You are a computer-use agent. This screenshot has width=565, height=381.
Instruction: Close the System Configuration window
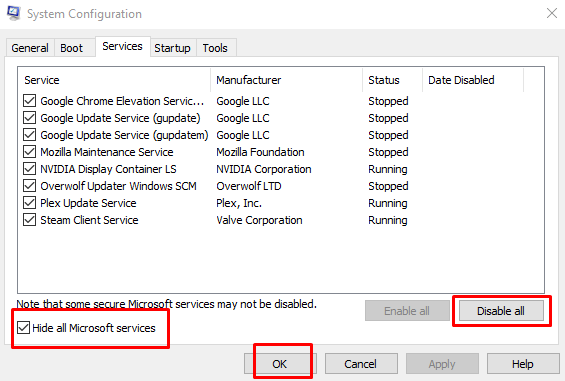[552, 14]
